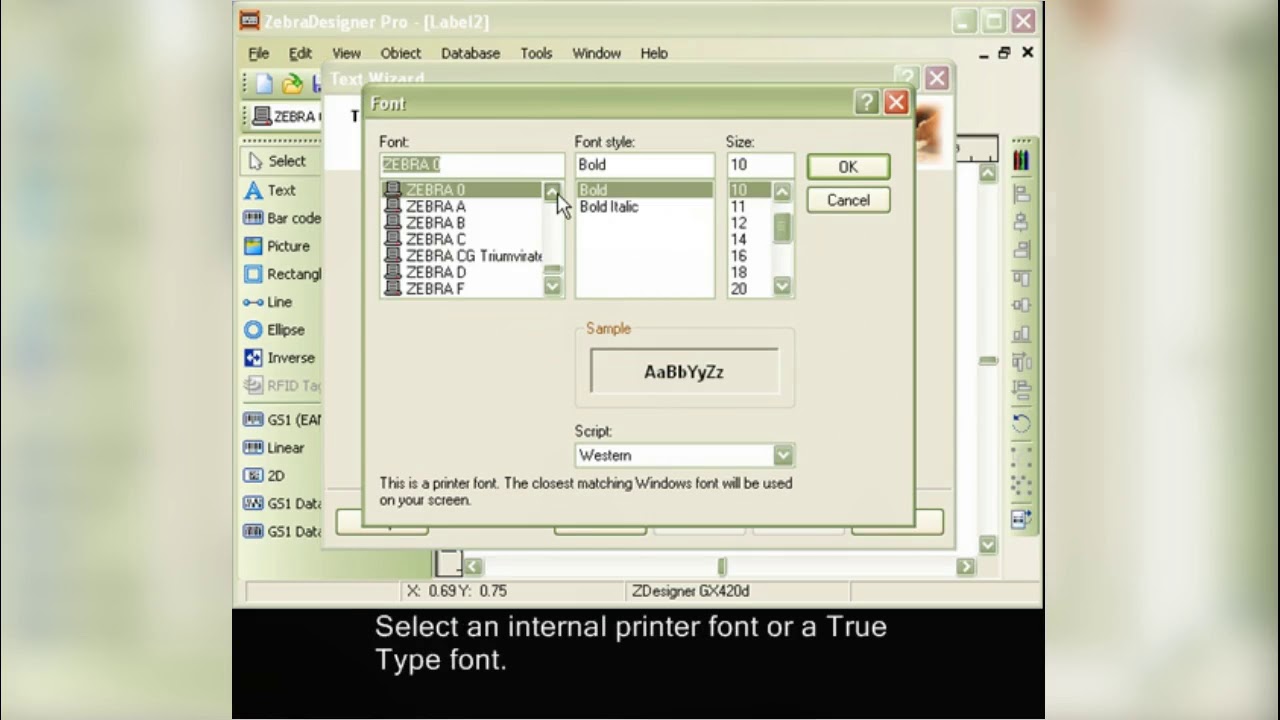This screenshot has height=720, width=1280.
Task: Open the Window menu
Action: pyautogui.click(x=596, y=53)
